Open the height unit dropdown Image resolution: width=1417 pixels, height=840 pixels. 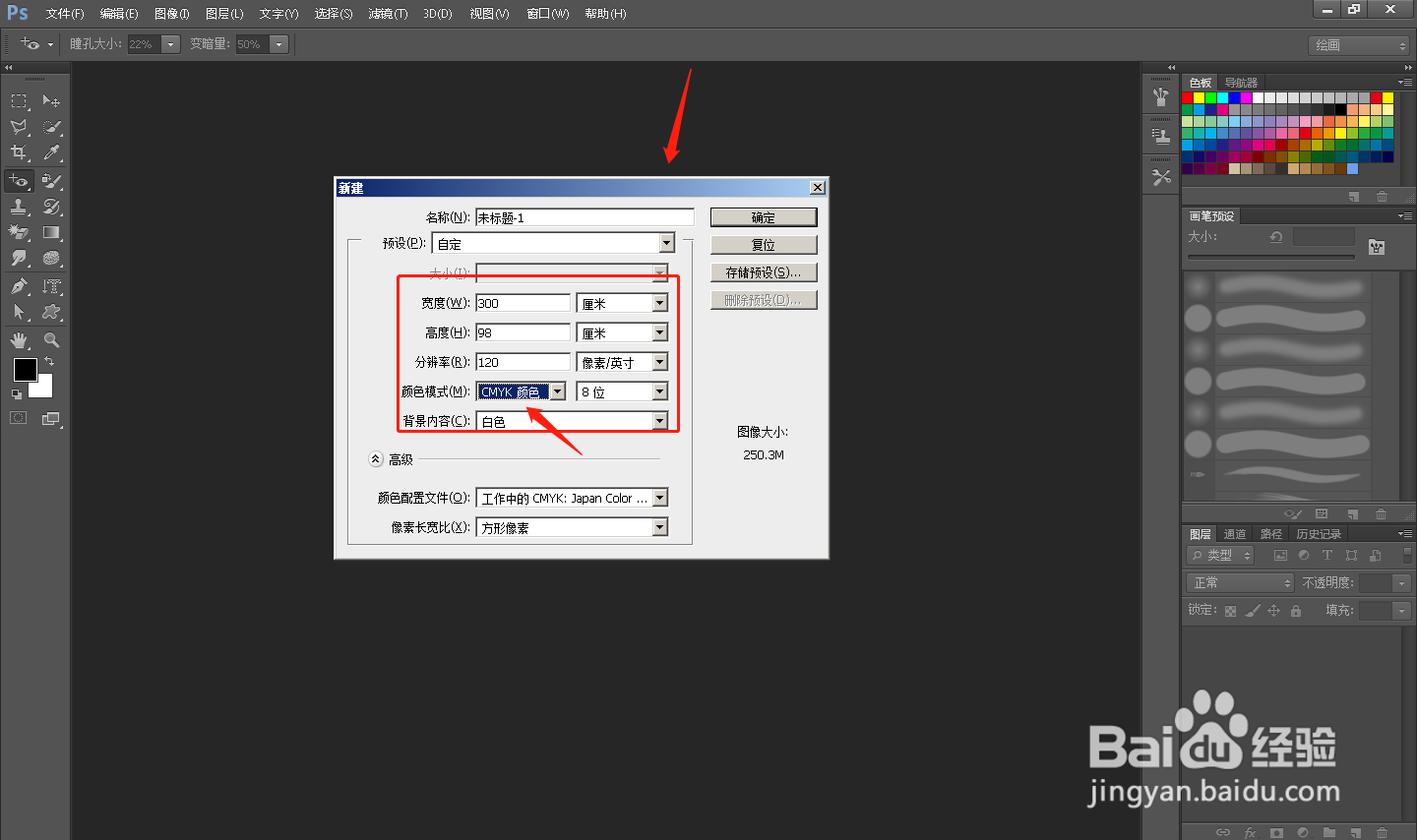tap(622, 332)
